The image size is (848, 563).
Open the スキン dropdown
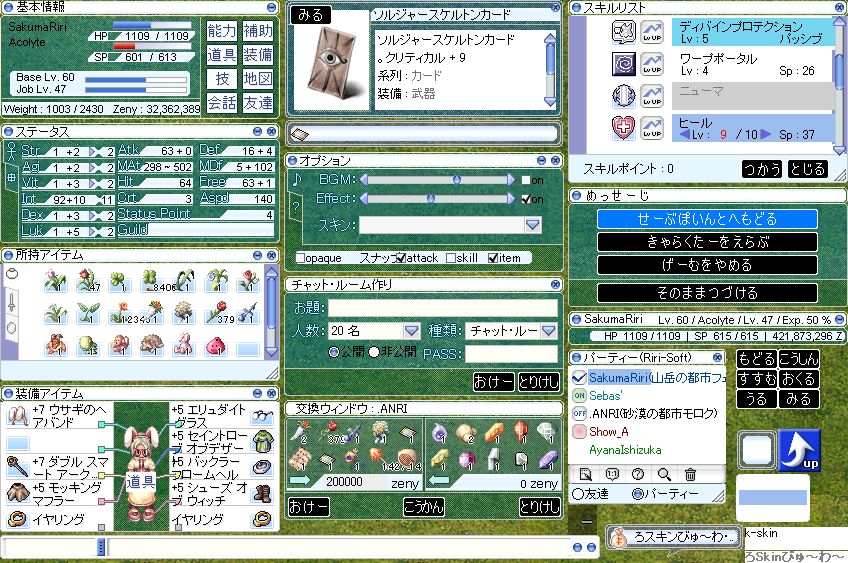(533, 224)
